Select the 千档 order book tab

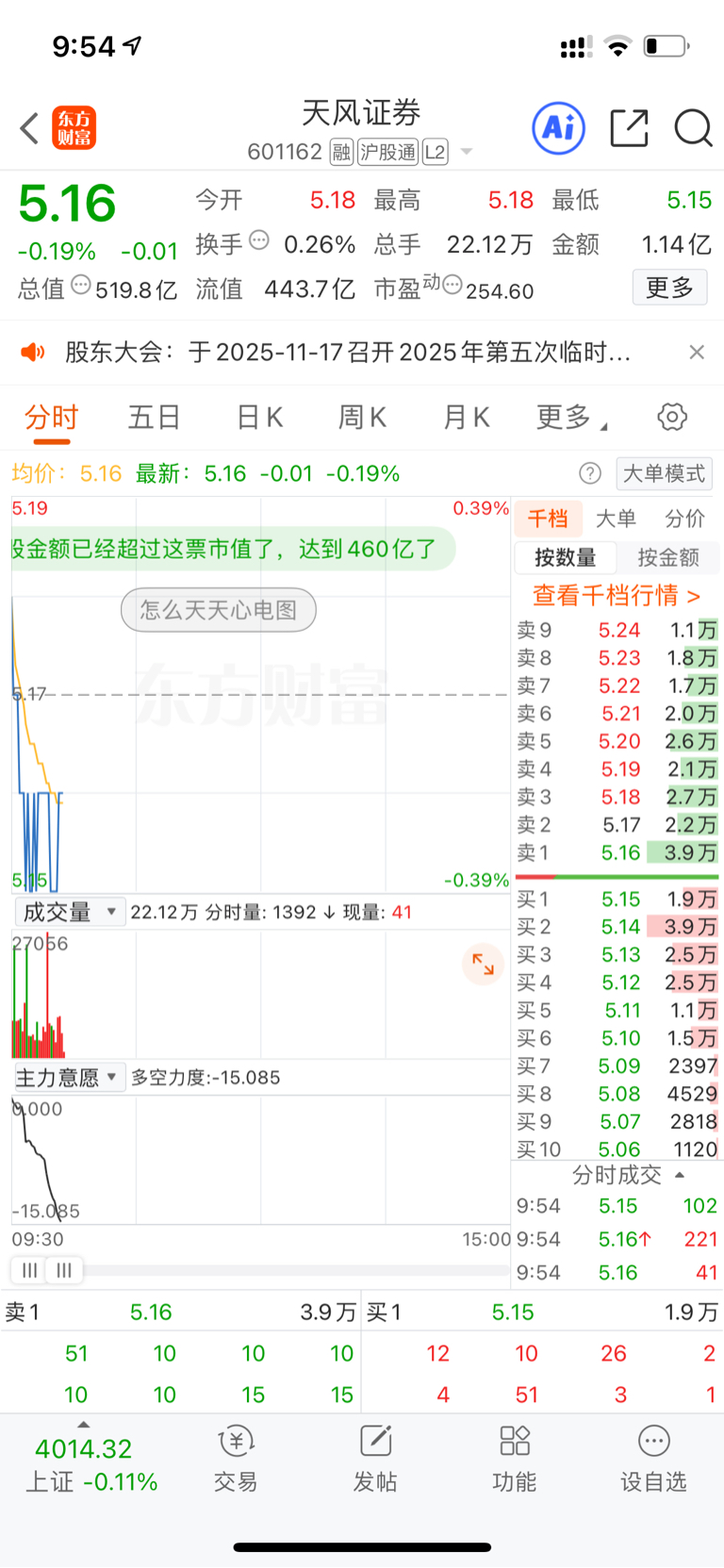(x=548, y=519)
